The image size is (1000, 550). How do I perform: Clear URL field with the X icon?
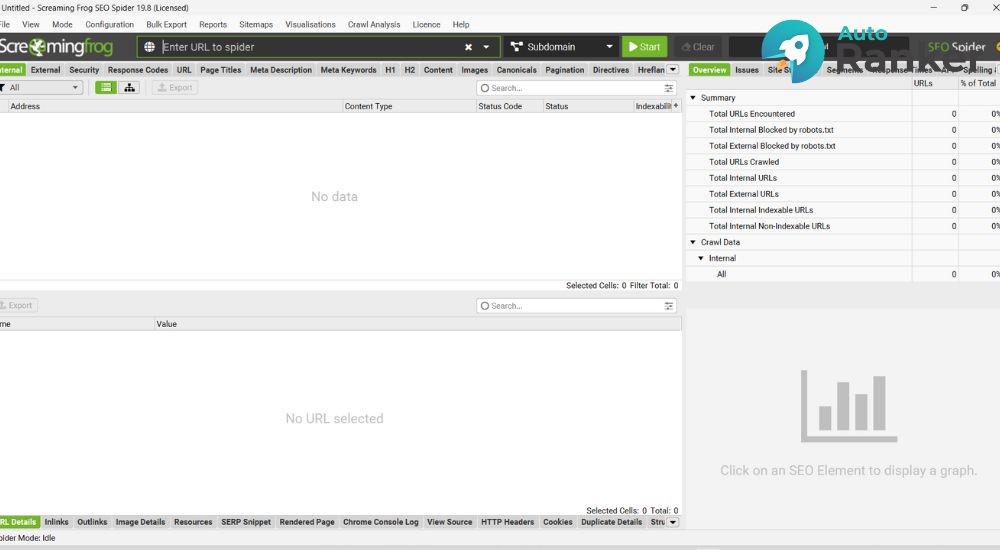click(468, 47)
